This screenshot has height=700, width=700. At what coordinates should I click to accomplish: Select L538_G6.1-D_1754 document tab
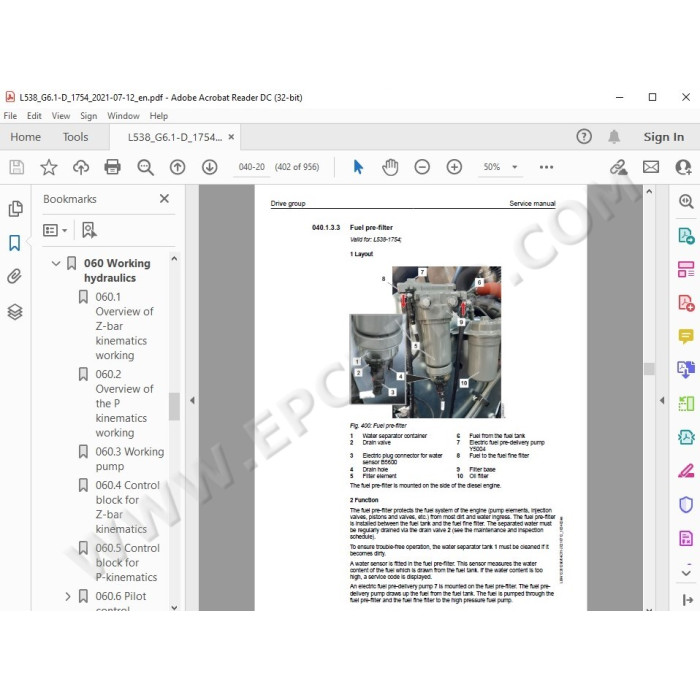pyautogui.click(x=175, y=137)
